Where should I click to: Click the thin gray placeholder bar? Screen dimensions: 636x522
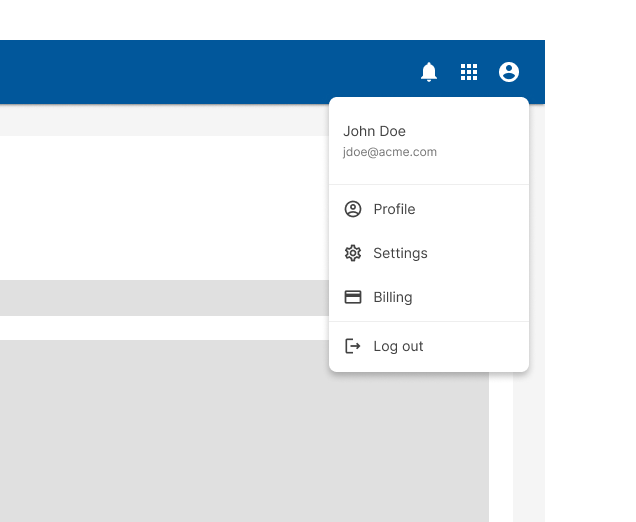click(160, 298)
